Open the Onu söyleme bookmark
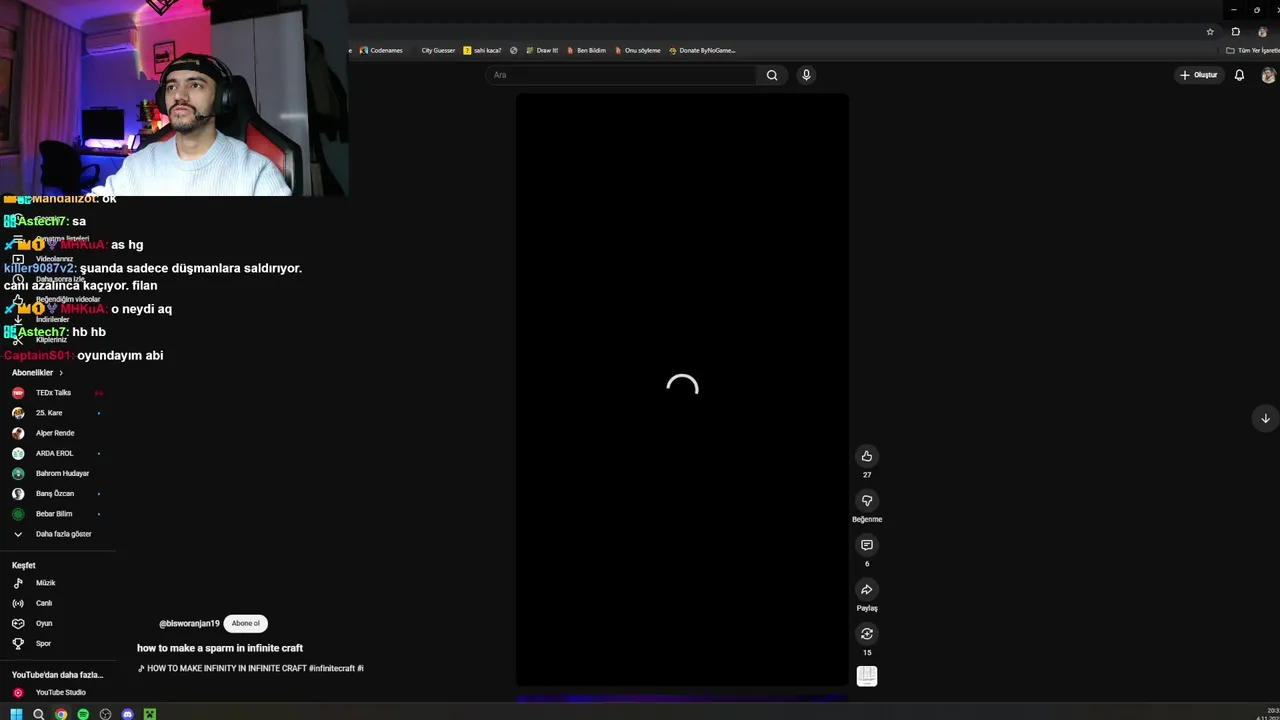Image resolution: width=1280 pixels, height=720 pixels. [x=638, y=50]
